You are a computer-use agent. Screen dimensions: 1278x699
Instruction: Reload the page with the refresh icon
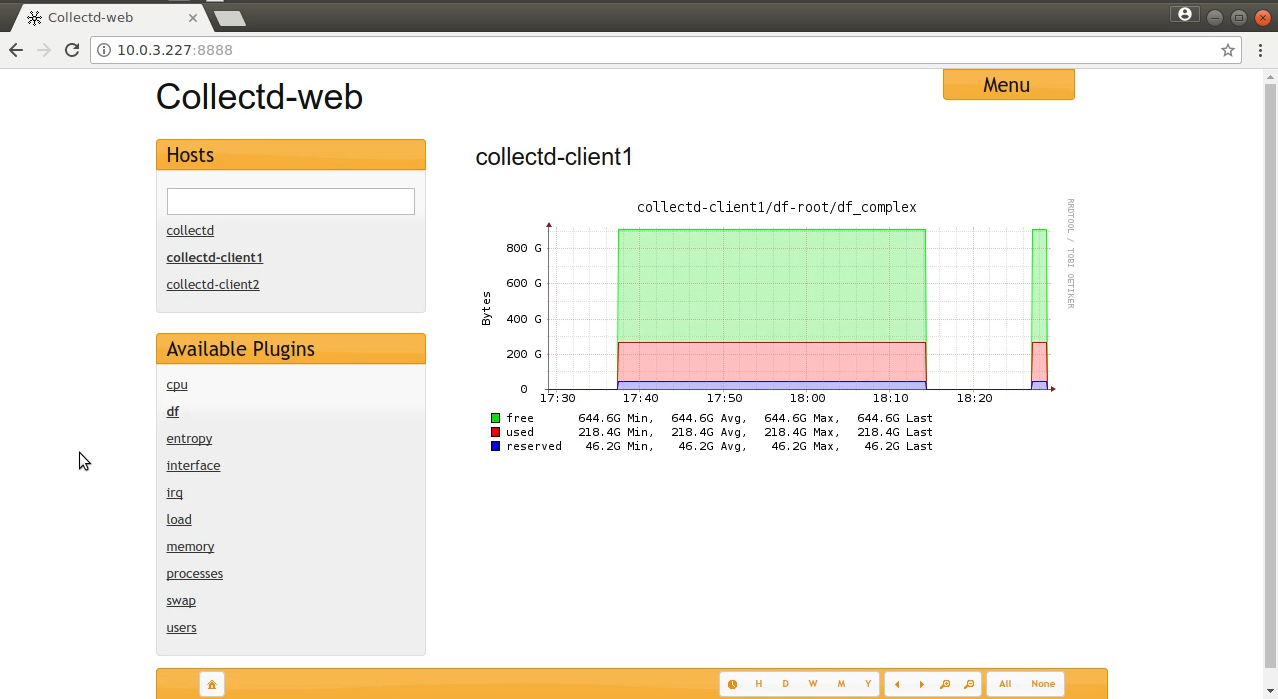72,50
